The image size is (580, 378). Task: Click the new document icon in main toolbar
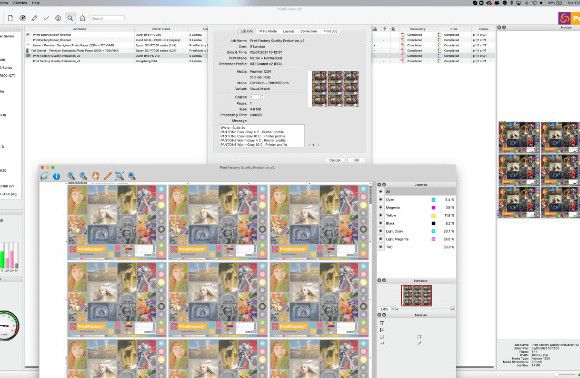(x=10, y=18)
